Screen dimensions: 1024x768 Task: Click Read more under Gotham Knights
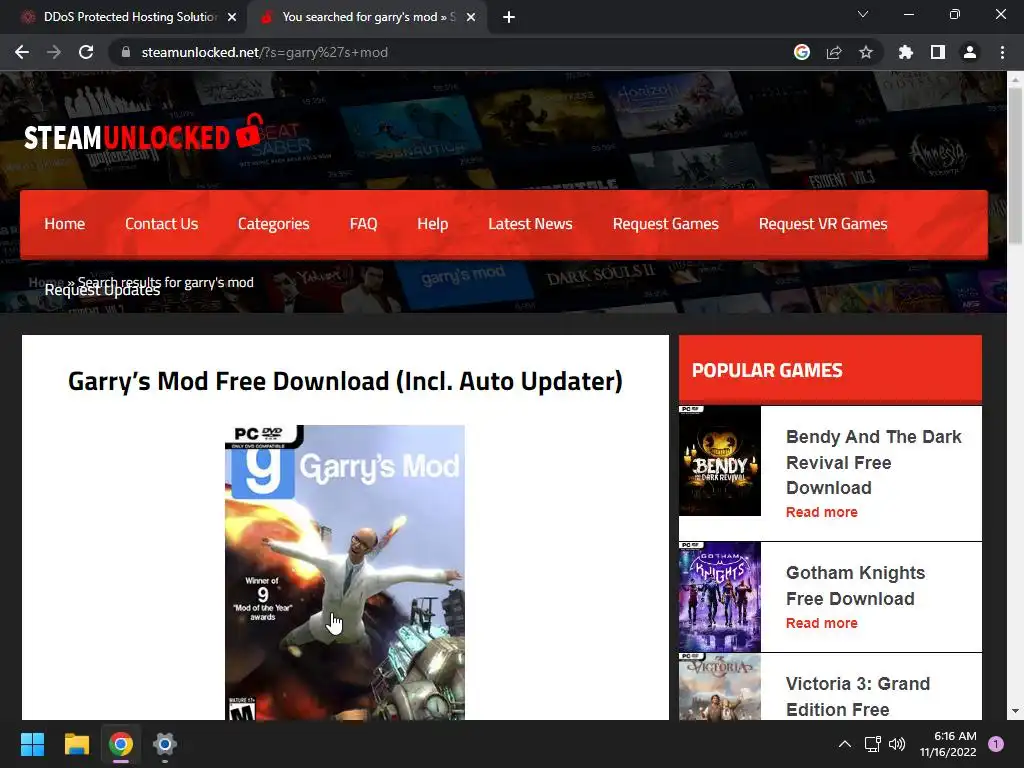tap(822, 623)
